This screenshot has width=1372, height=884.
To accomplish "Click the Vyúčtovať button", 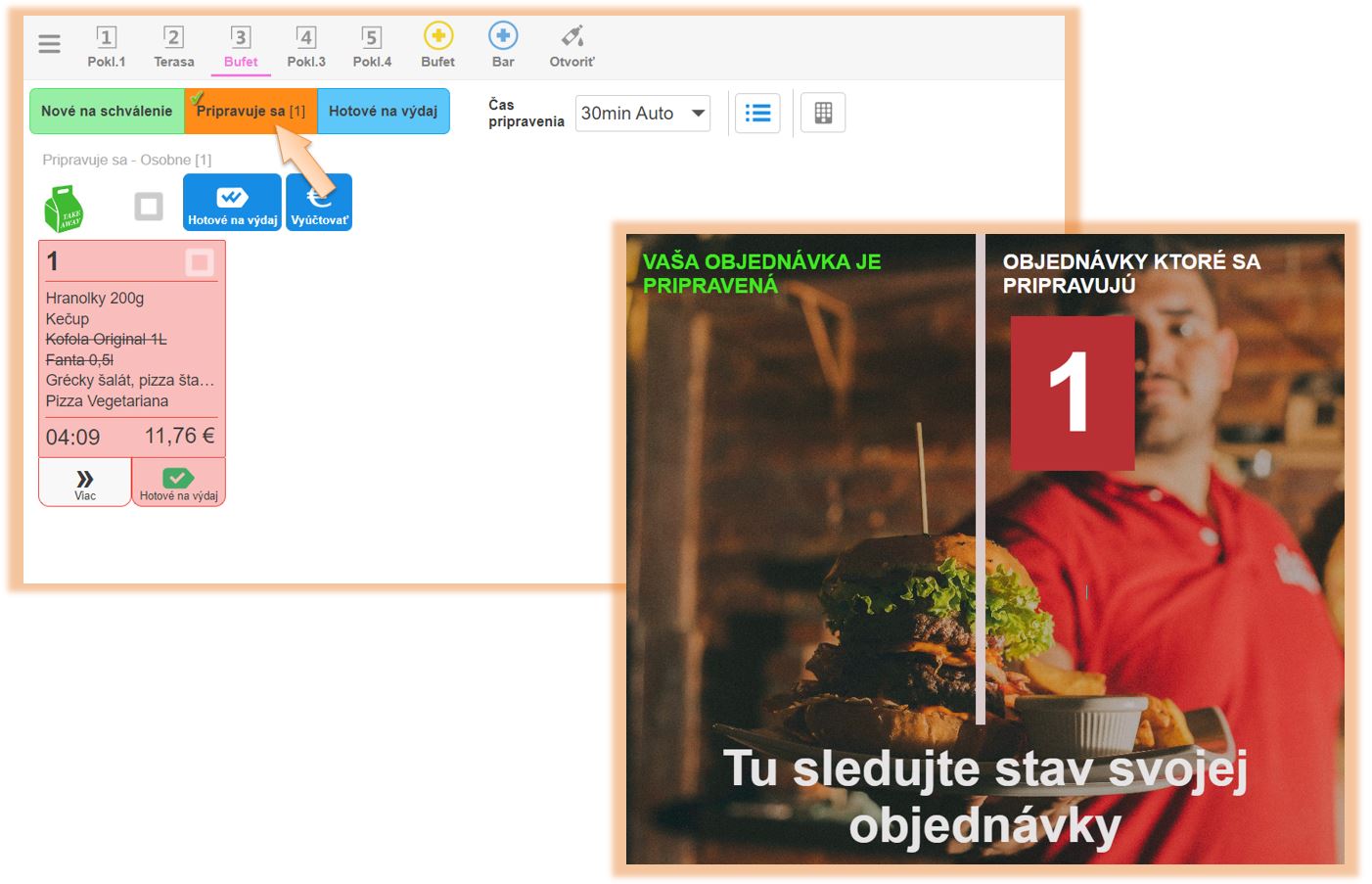I will tap(319, 204).
